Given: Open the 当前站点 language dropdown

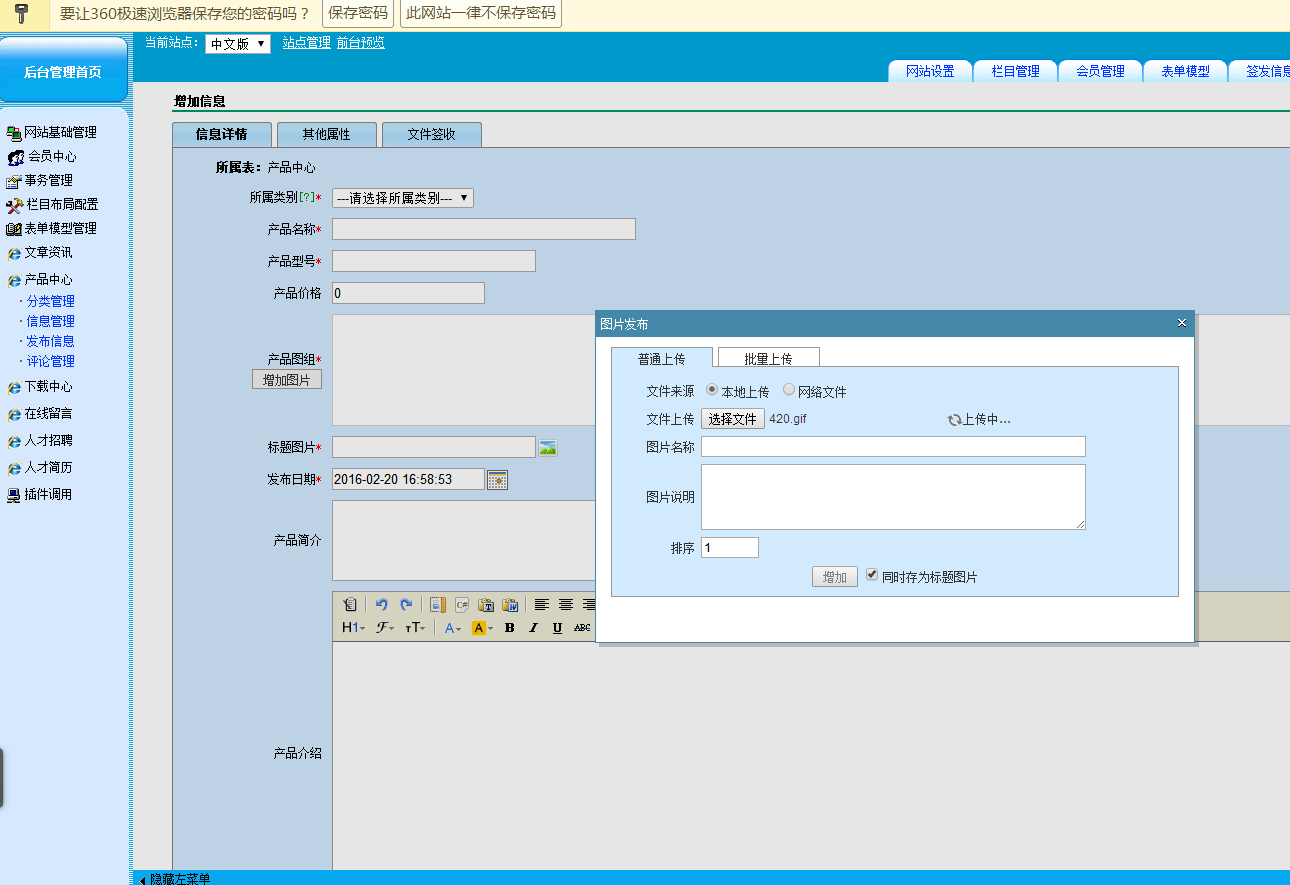Looking at the screenshot, I should pyautogui.click(x=237, y=44).
